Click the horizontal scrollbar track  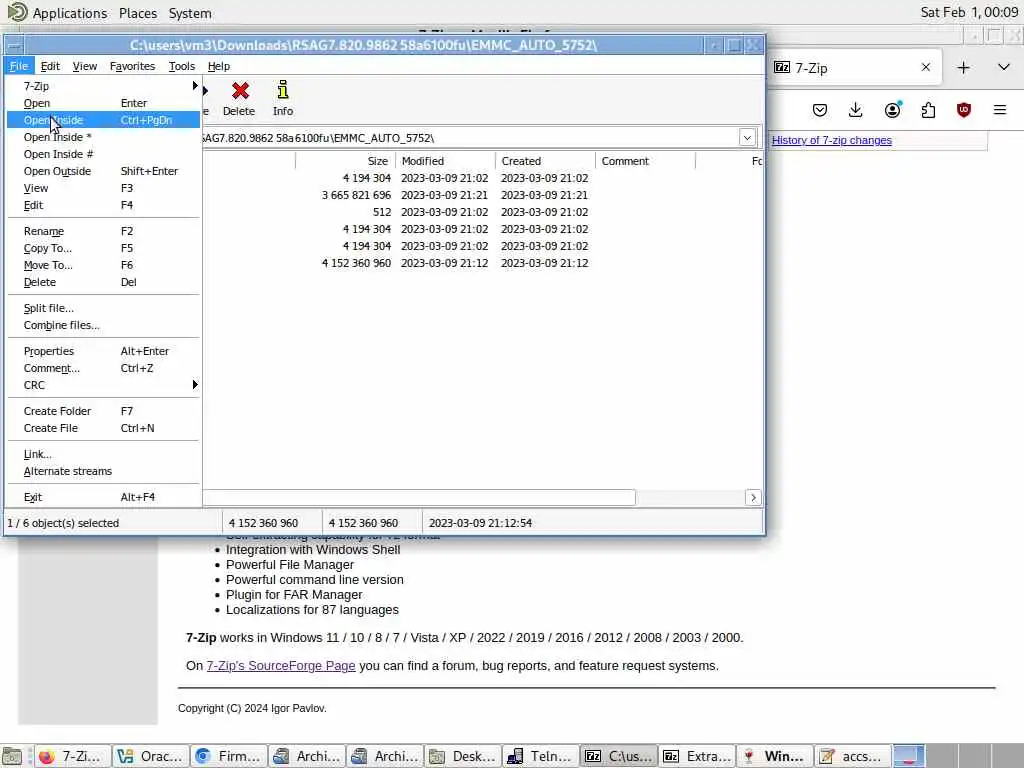pyautogui.click(x=690, y=498)
